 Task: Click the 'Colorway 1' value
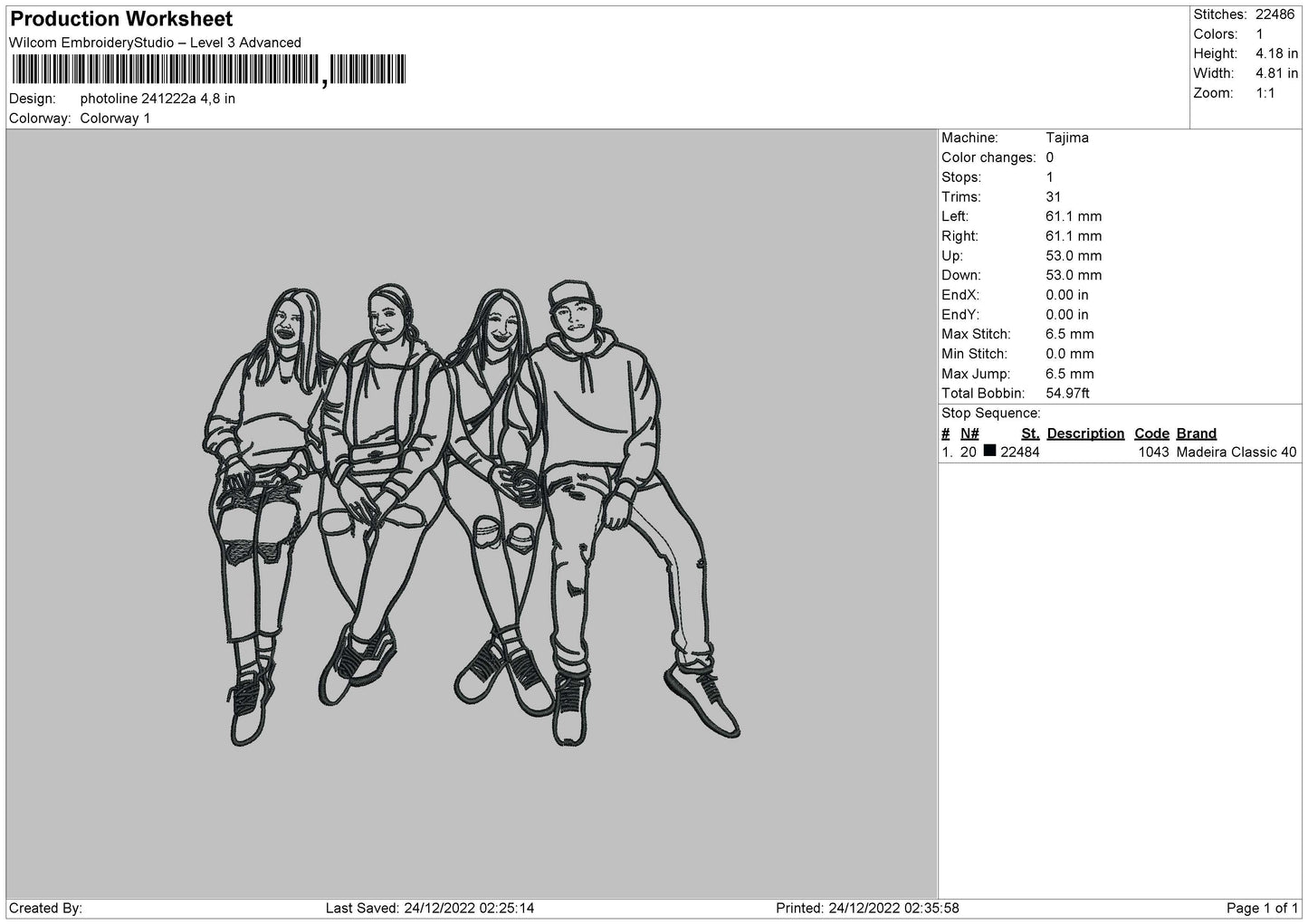point(115,119)
